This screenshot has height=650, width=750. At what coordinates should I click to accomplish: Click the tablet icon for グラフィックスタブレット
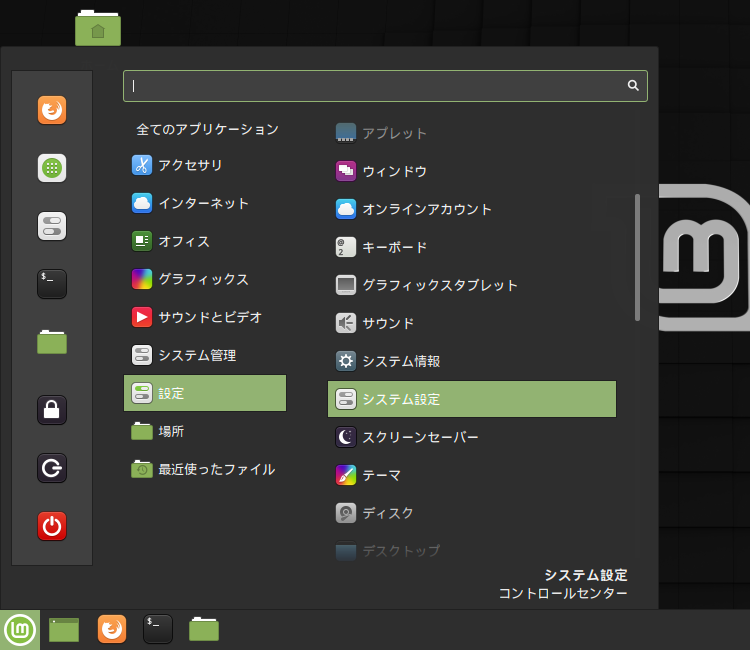[346, 285]
